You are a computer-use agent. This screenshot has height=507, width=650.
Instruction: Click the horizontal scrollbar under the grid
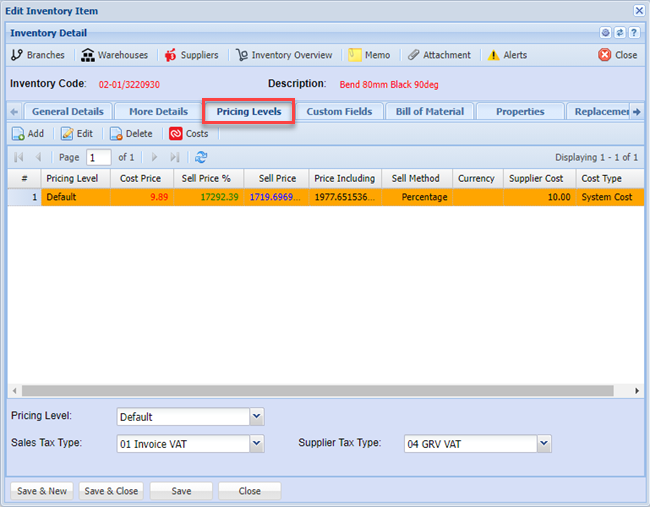click(x=300, y=391)
